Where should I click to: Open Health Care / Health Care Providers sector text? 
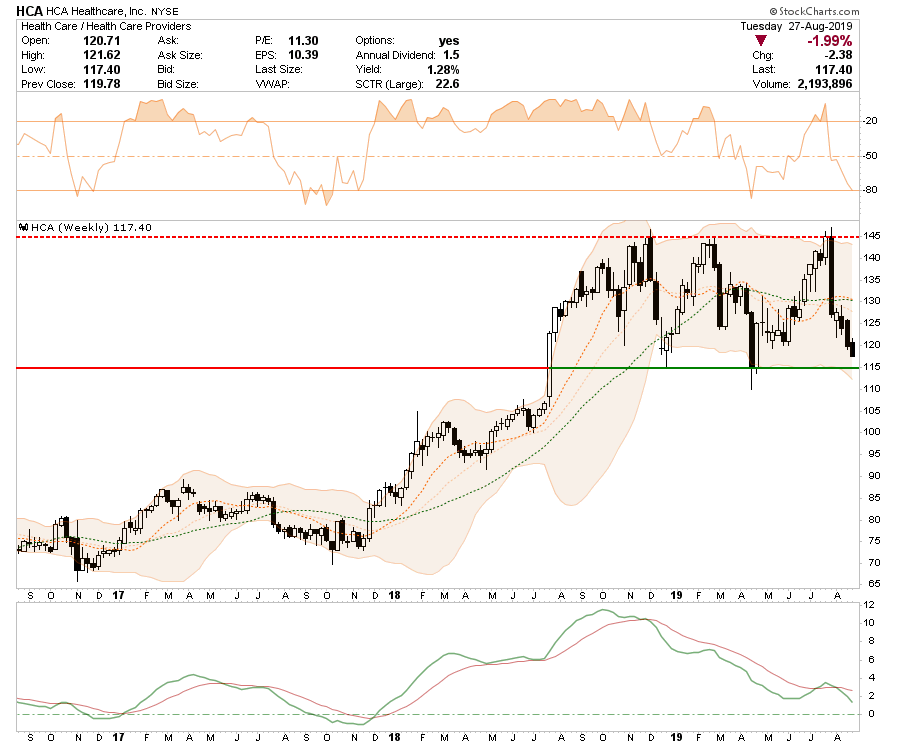tap(106, 26)
